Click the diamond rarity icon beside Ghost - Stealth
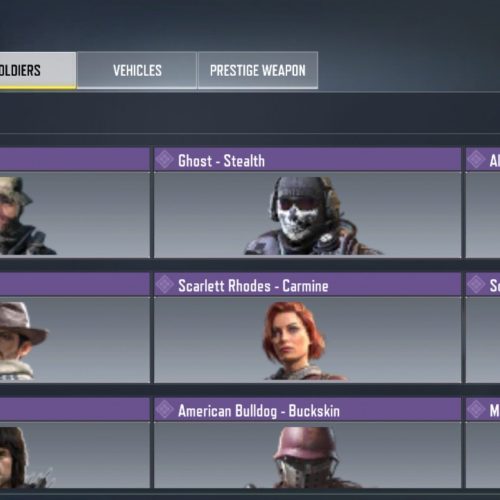Screen dimensions: 500x500 pyautogui.click(x=165, y=159)
